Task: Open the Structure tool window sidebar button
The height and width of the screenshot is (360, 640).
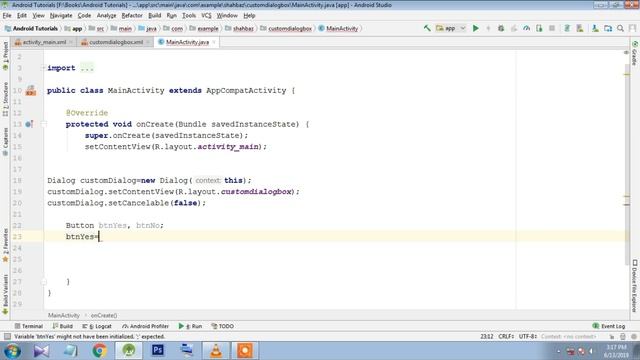Action: [x=5, y=99]
